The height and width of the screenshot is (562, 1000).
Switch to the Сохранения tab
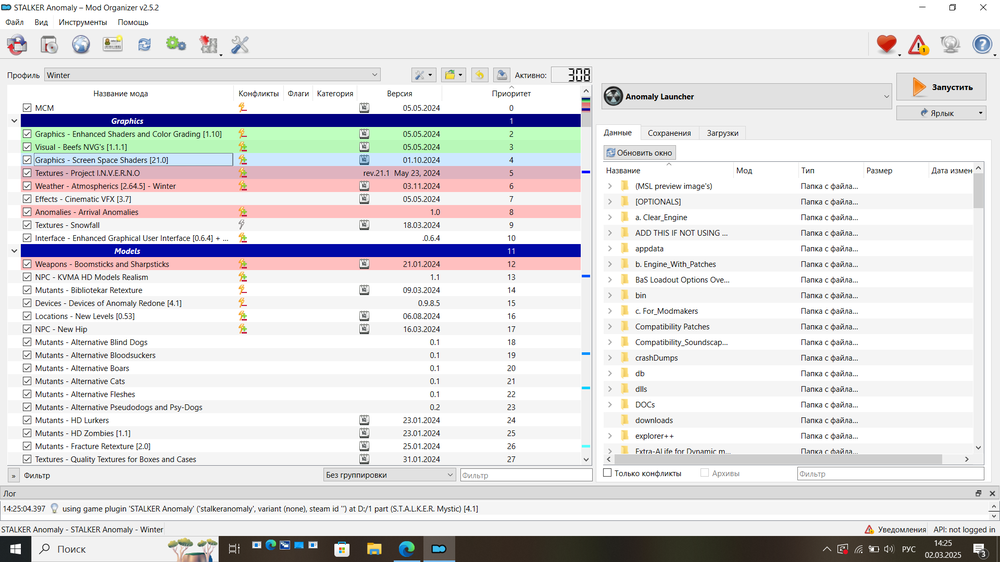[x=669, y=133]
